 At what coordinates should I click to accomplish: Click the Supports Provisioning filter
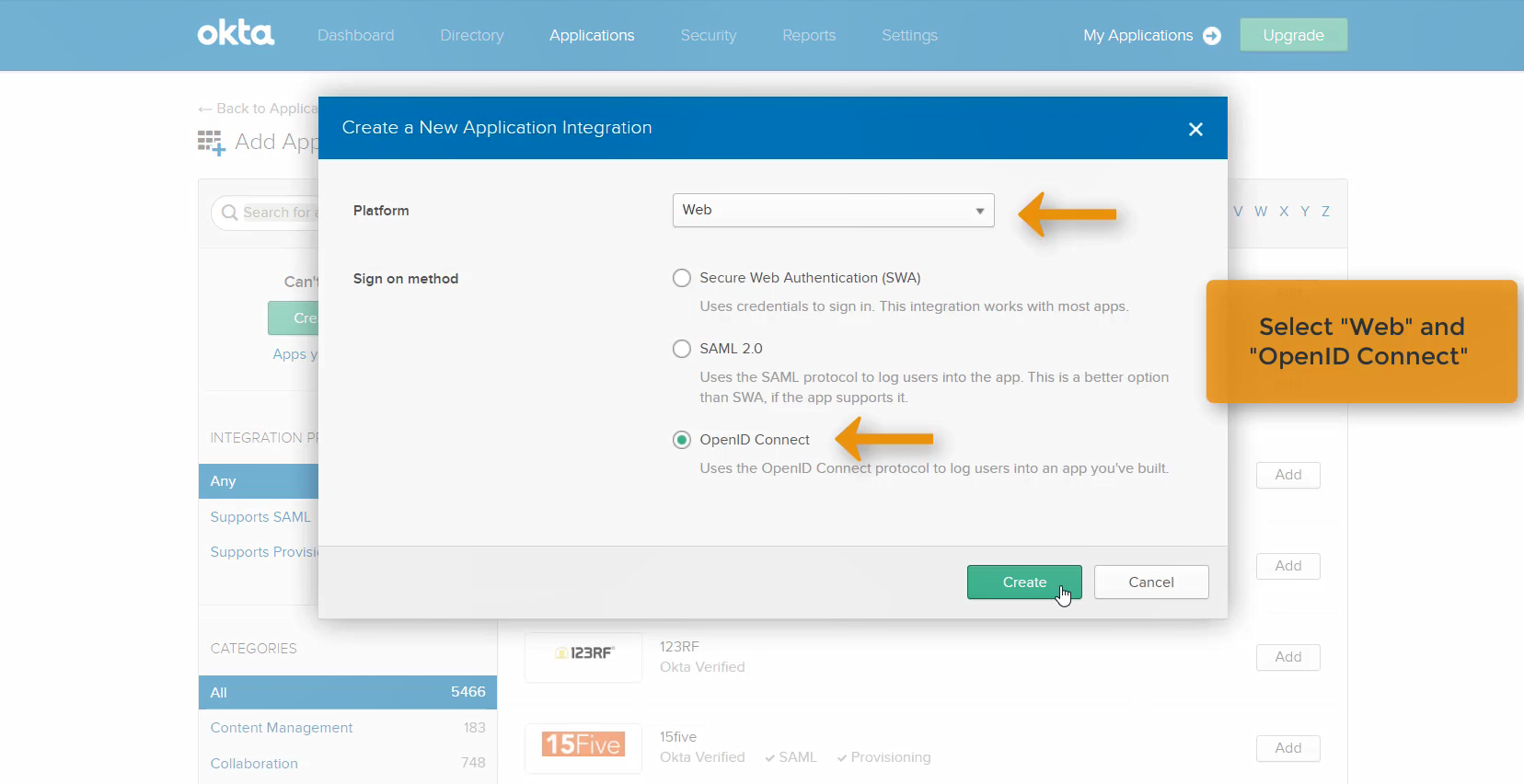tap(264, 552)
